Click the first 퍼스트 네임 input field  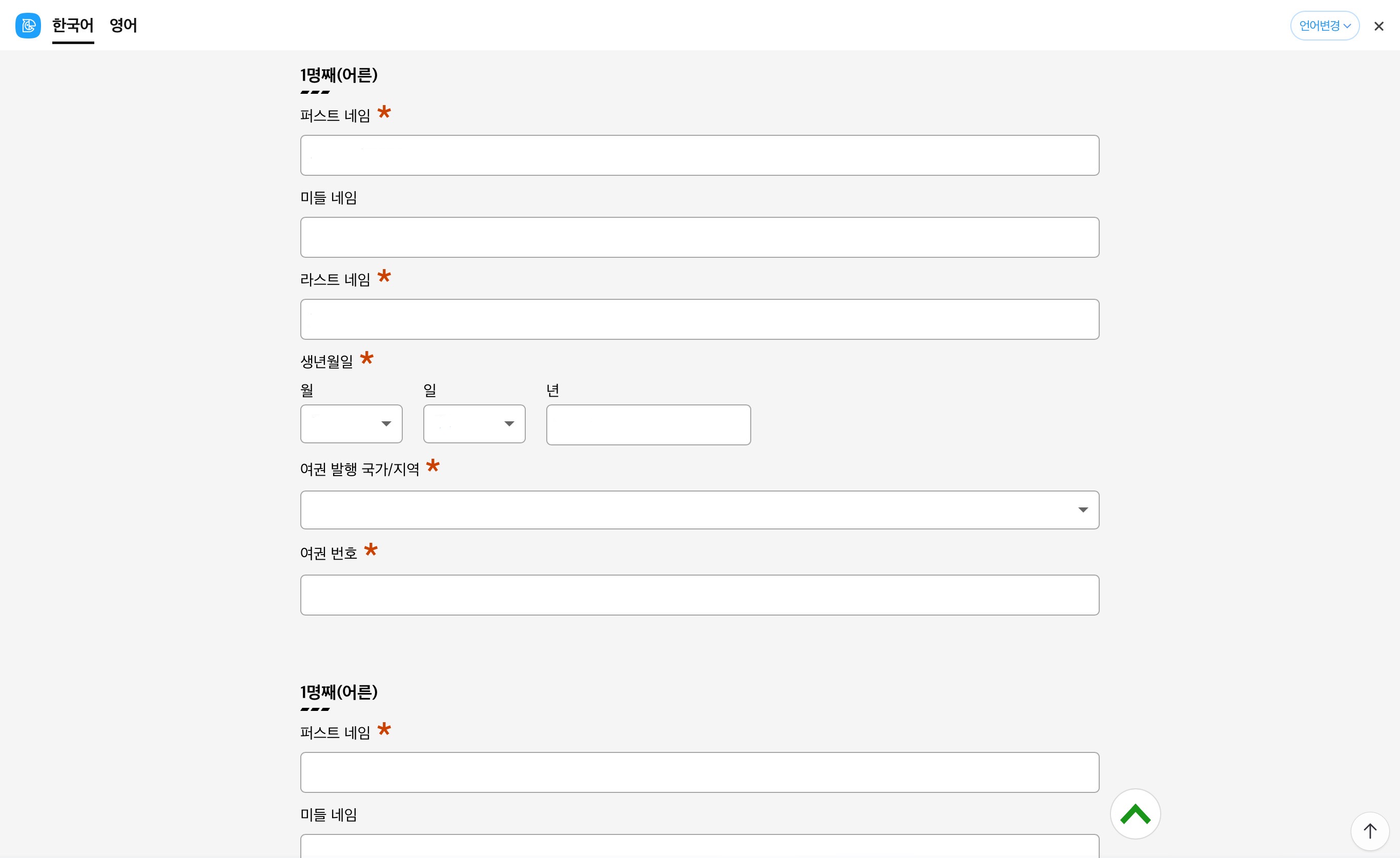(x=699, y=155)
